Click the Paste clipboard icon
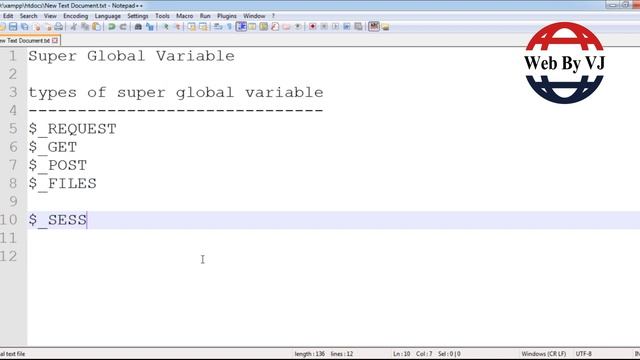The image size is (640, 360). pos(96,27)
